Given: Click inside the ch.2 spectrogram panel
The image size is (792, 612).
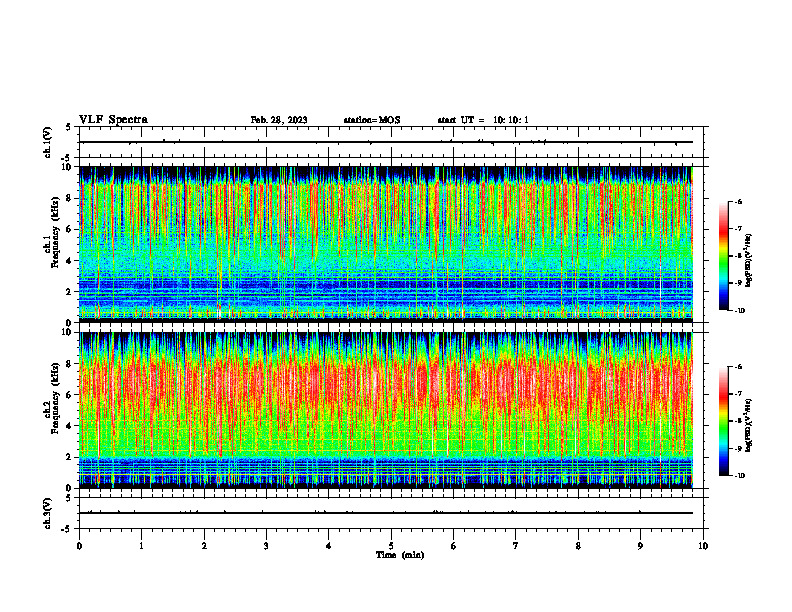Looking at the screenshot, I should pos(386,410).
